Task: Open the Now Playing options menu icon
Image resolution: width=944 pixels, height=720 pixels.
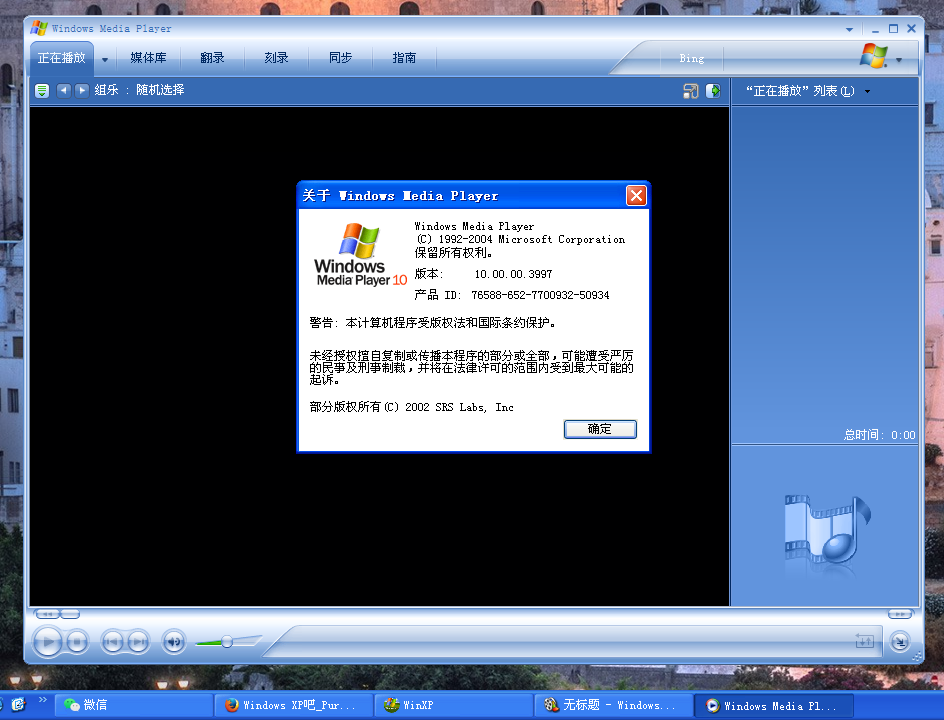Action: click(x=42, y=91)
